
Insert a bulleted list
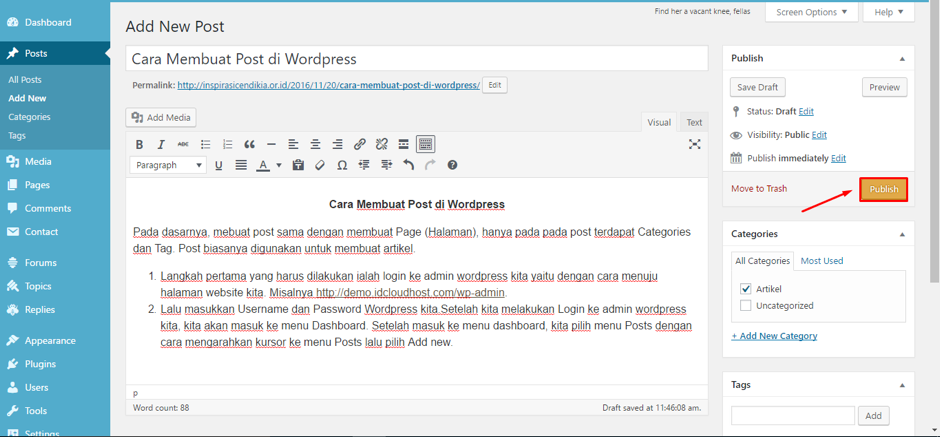point(206,144)
